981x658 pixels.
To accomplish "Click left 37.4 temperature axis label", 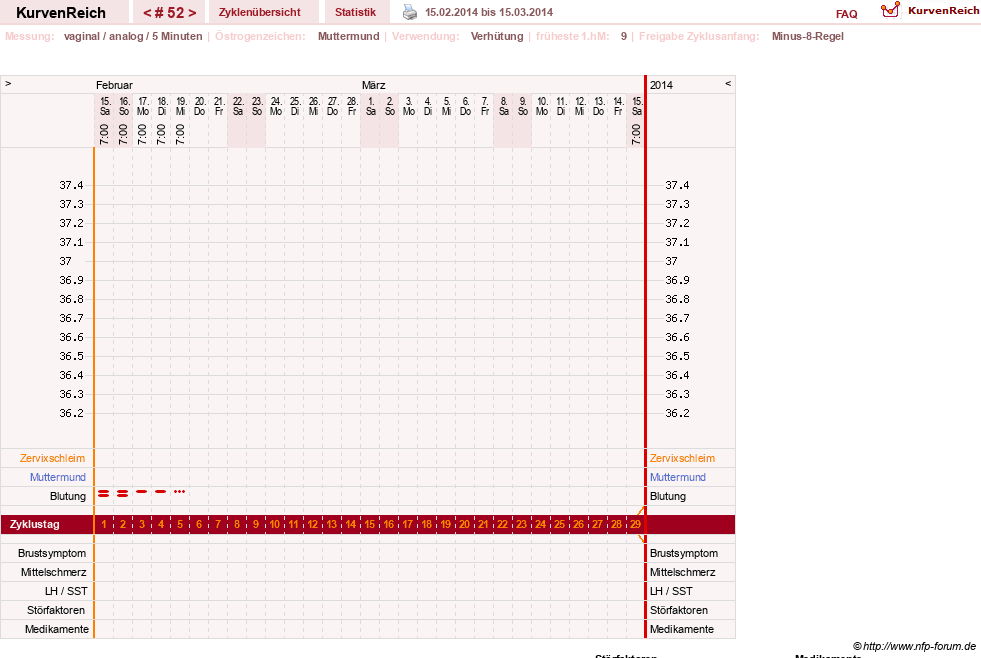I will (71, 185).
